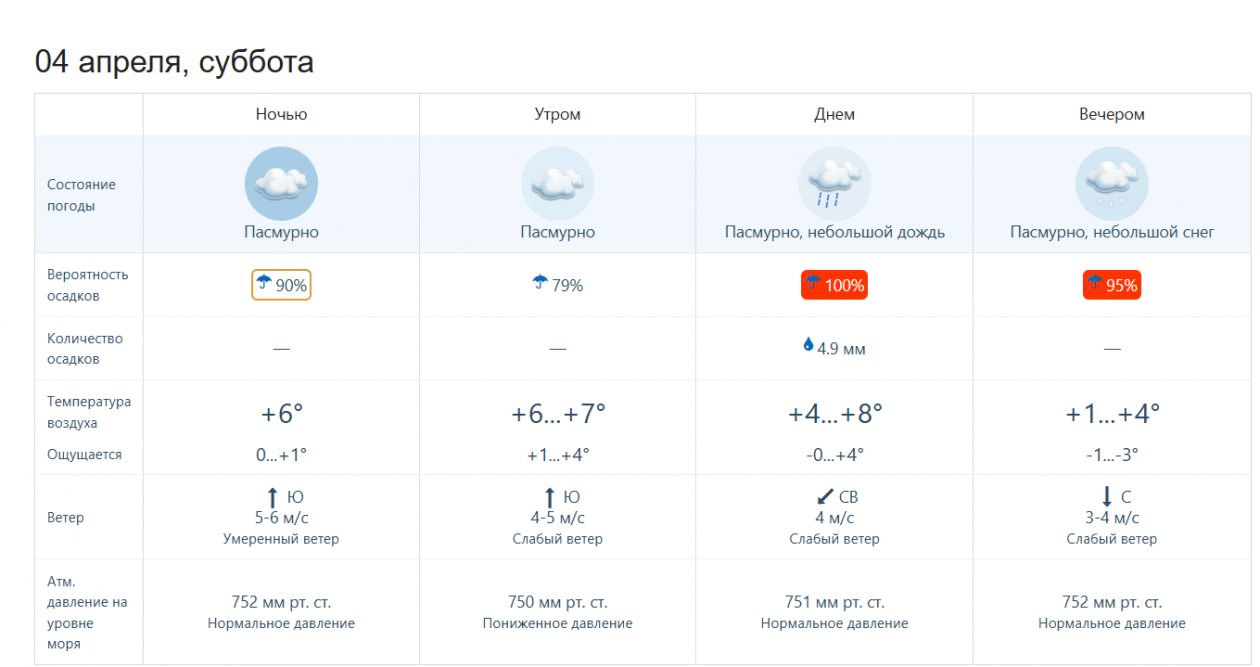The height and width of the screenshot is (667, 1260).
Task: Click the daytime northeast wind arrow
Action: 825,497
